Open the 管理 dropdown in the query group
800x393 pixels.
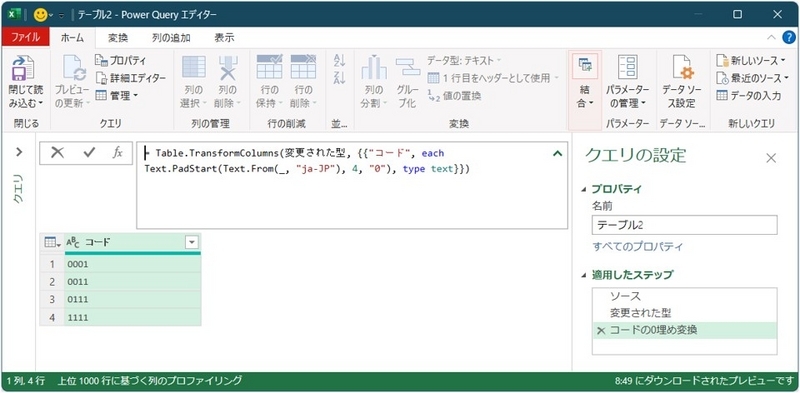117,95
